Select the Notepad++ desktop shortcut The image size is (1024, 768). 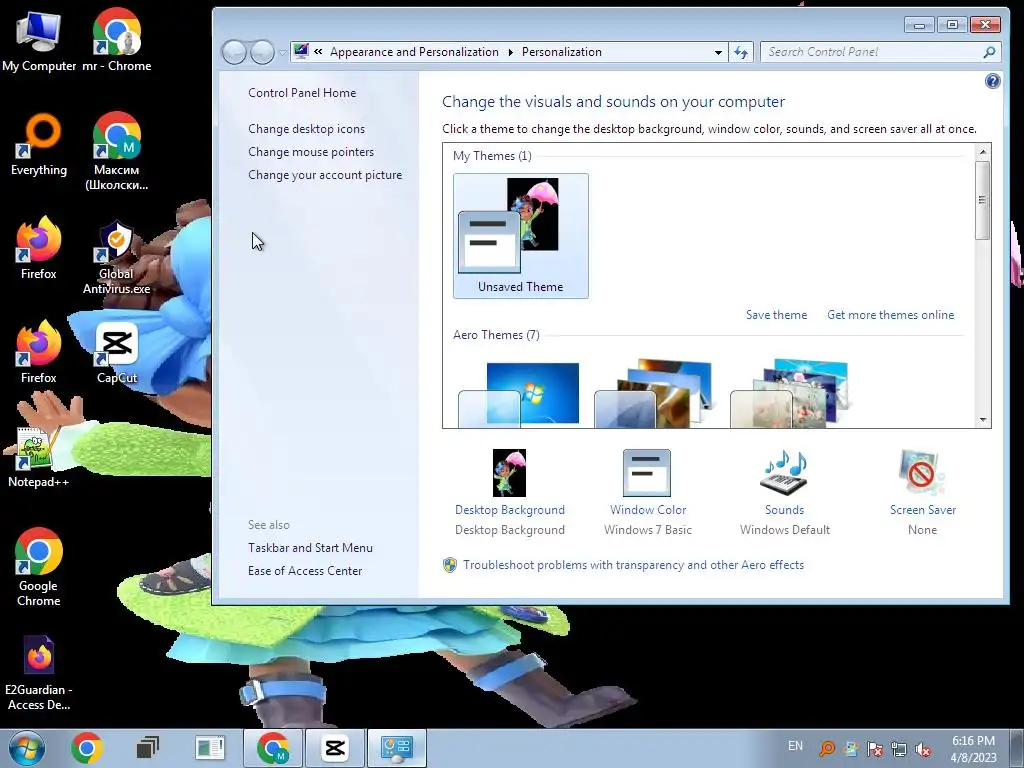39,456
